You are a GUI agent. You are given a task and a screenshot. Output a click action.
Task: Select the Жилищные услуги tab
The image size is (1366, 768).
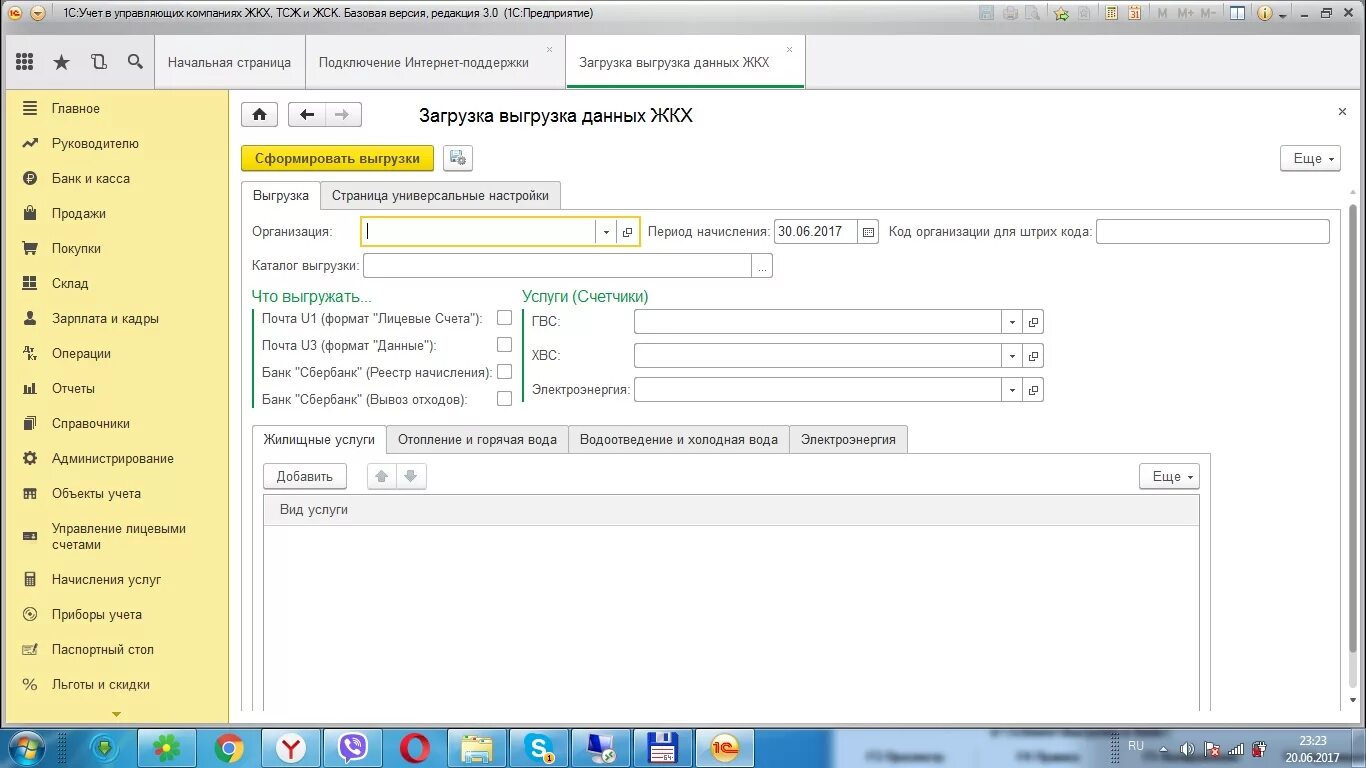tap(319, 439)
